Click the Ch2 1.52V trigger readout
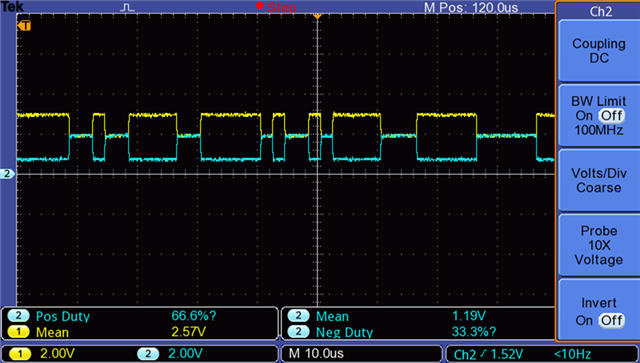Viewport: 640px width, 363px height. (488, 354)
